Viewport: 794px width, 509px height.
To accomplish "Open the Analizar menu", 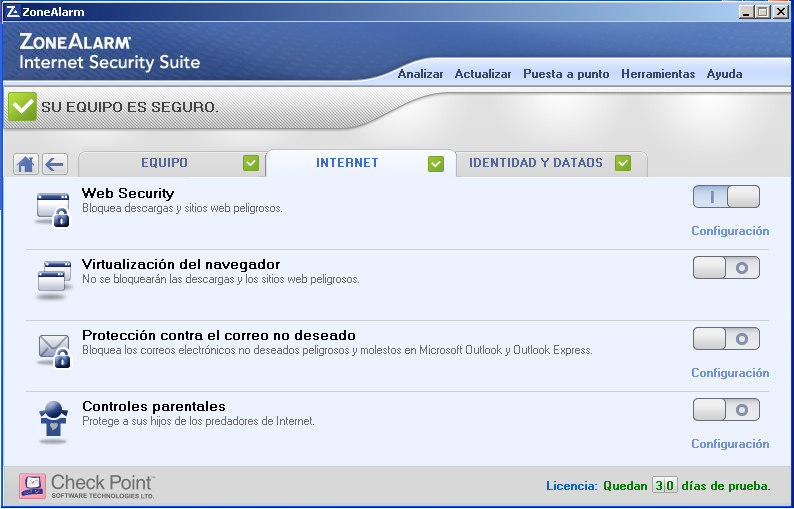I will [420, 74].
